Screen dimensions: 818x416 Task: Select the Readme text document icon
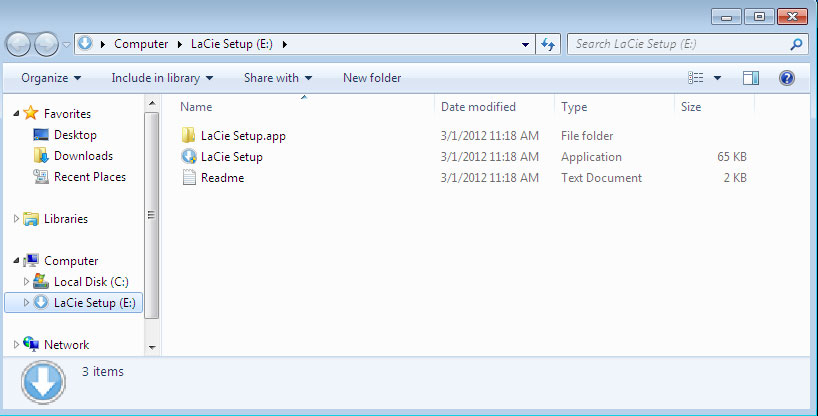(x=189, y=178)
